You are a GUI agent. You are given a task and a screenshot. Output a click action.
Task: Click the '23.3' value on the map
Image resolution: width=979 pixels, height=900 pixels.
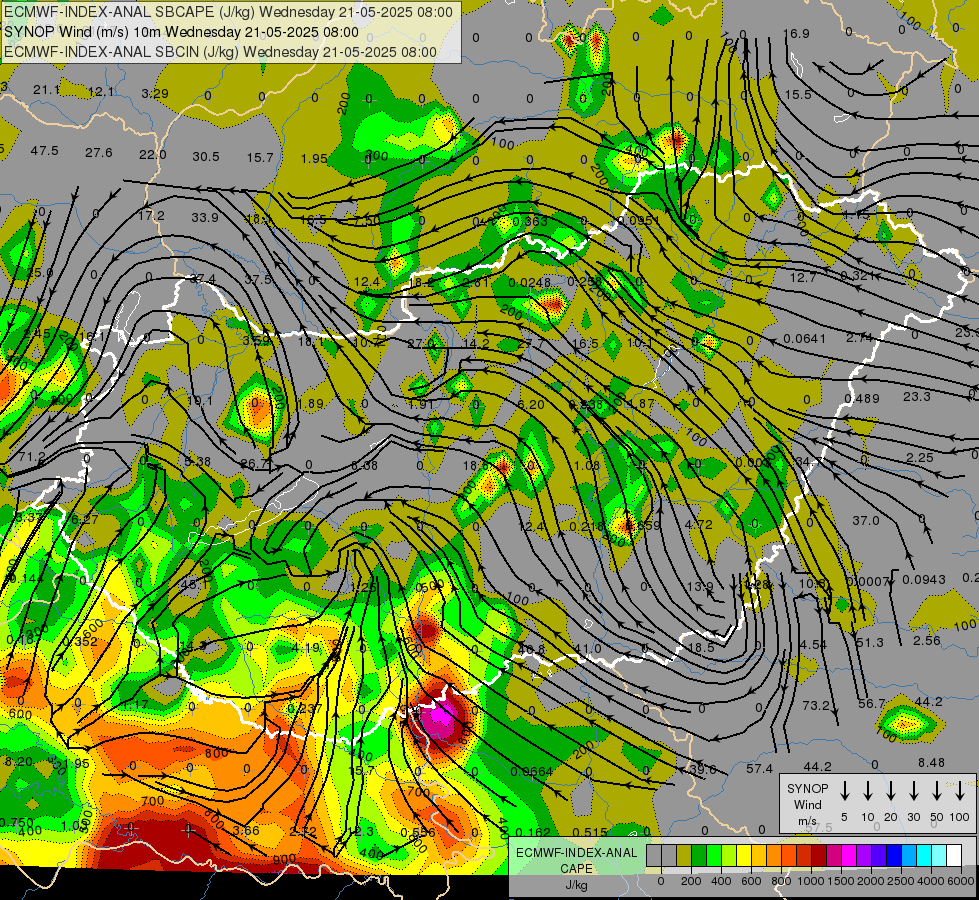click(917, 396)
